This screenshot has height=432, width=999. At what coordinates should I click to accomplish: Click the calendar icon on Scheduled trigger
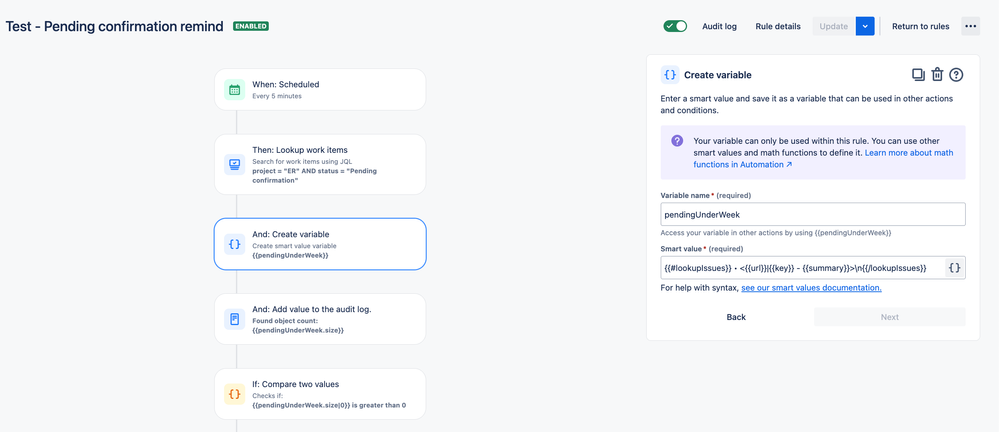pos(234,90)
